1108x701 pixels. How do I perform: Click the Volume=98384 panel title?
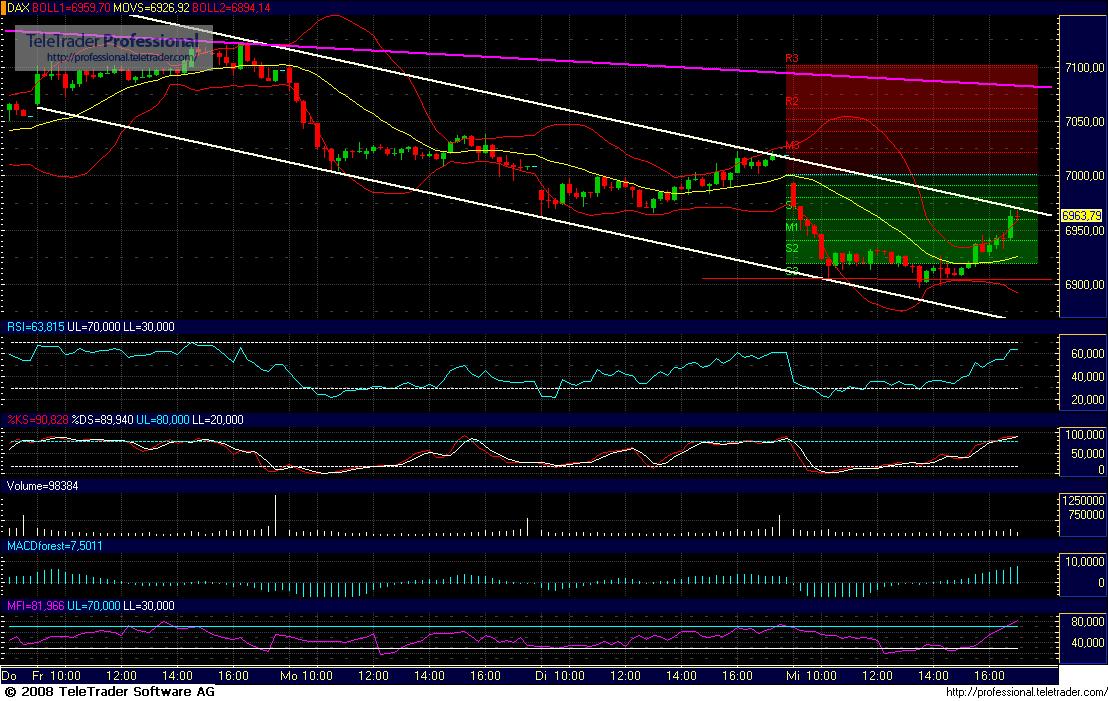click(42, 486)
